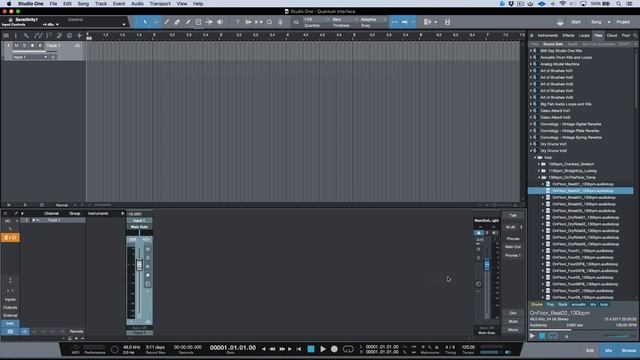This screenshot has width=640, height=360.
Task: Click the mixer channel fader handle
Action: point(139,265)
